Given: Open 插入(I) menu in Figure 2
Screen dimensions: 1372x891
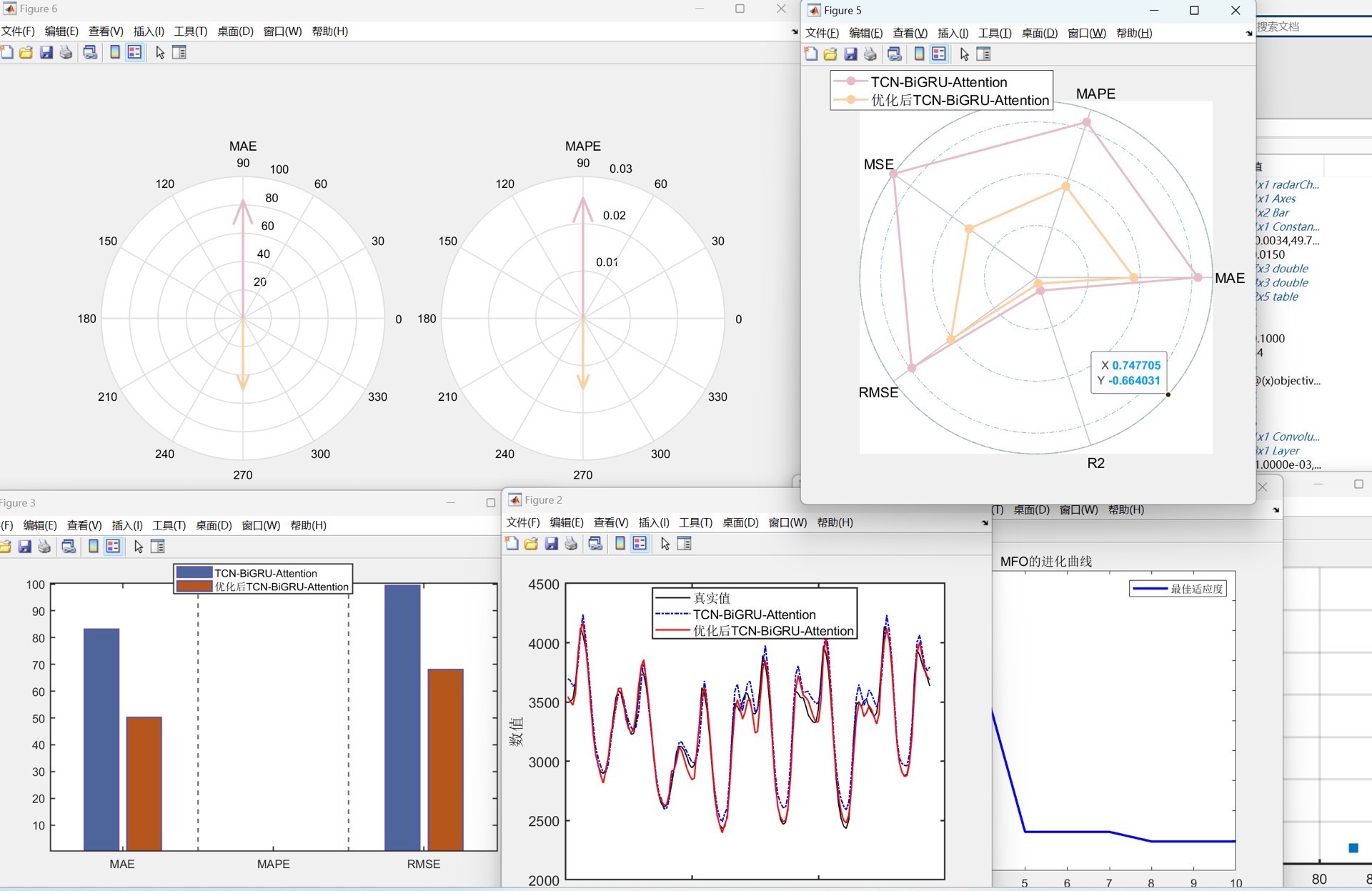Looking at the screenshot, I should tap(654, 522).
